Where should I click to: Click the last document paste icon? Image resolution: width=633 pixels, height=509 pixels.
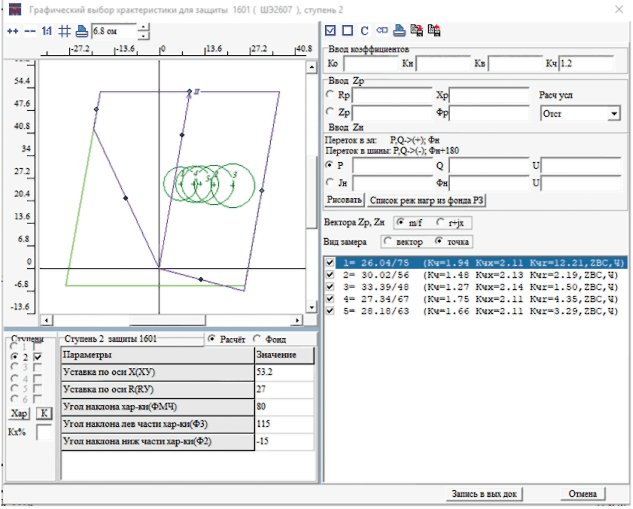[x=434, y=30]
